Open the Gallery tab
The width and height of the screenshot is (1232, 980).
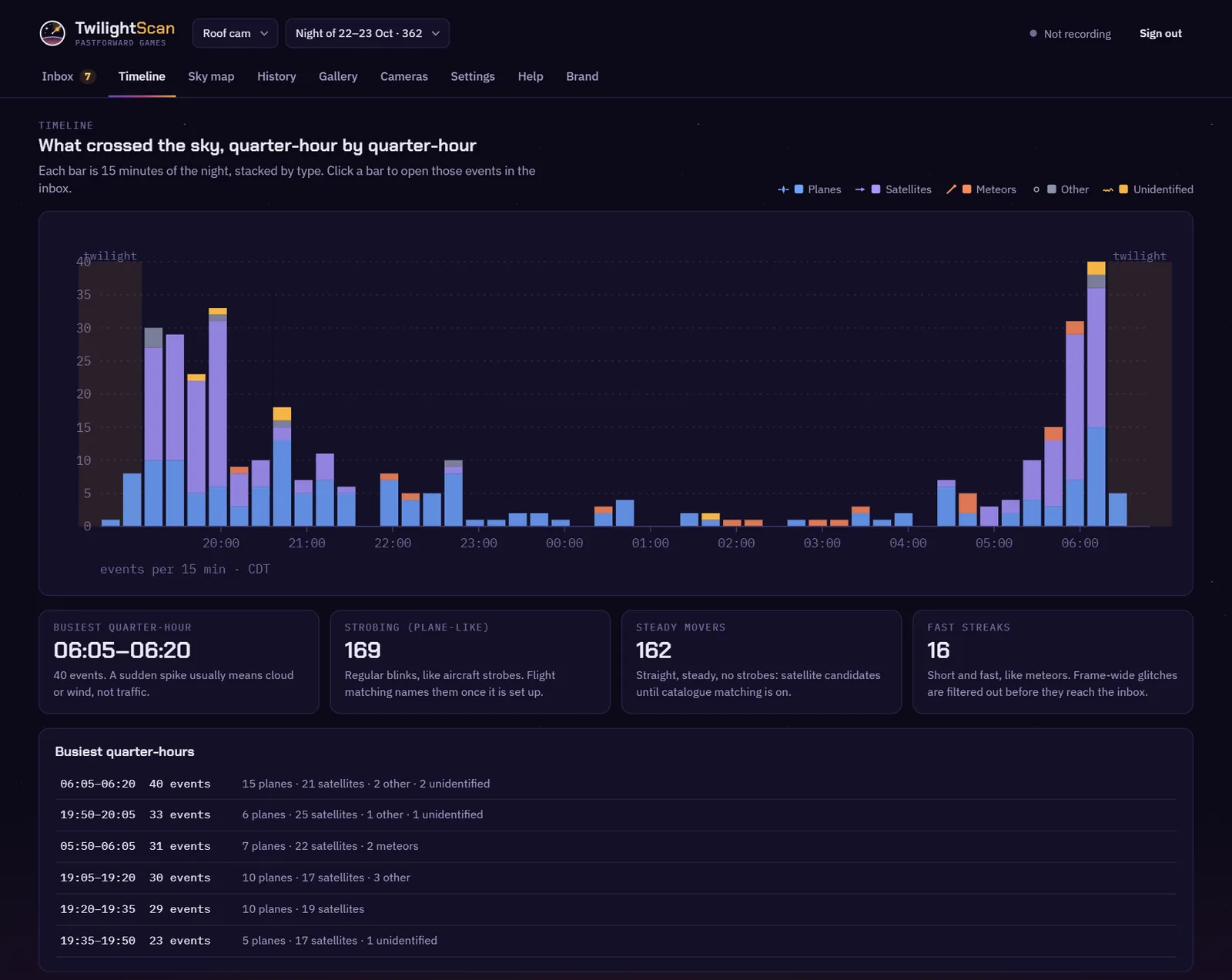point(338,76)
